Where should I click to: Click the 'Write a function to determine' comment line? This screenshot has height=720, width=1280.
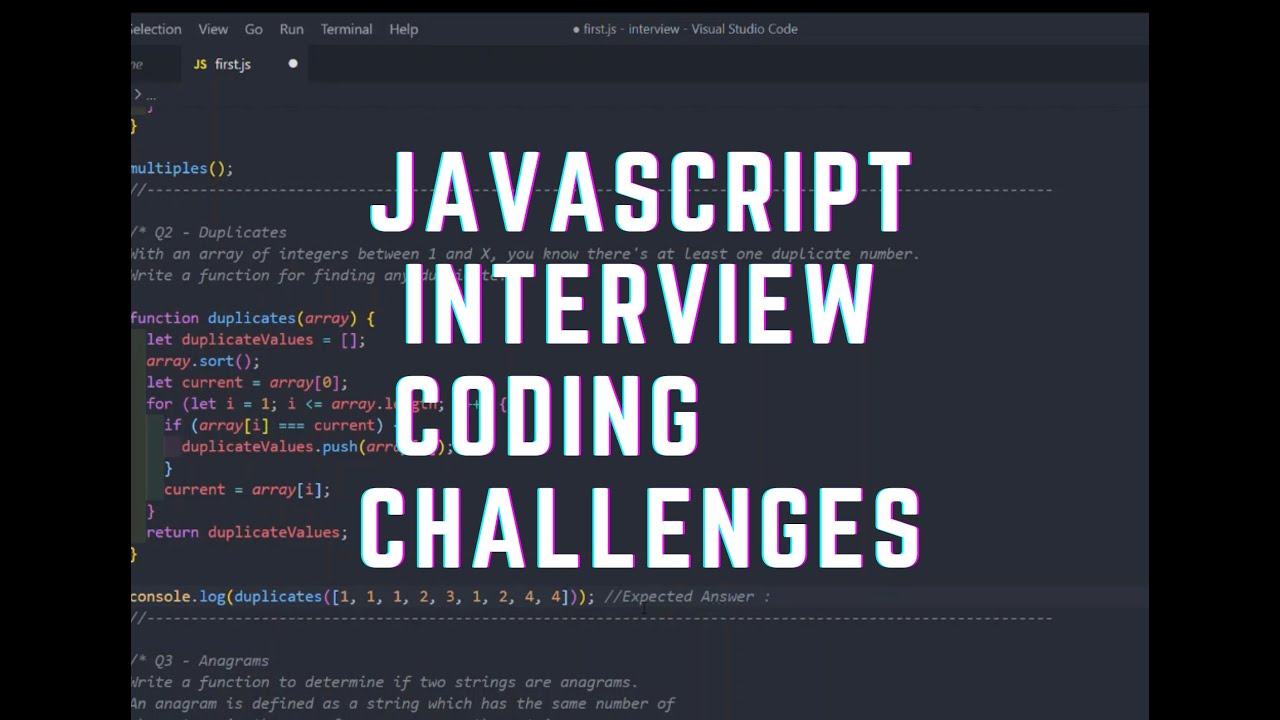[x=384, y=682]
